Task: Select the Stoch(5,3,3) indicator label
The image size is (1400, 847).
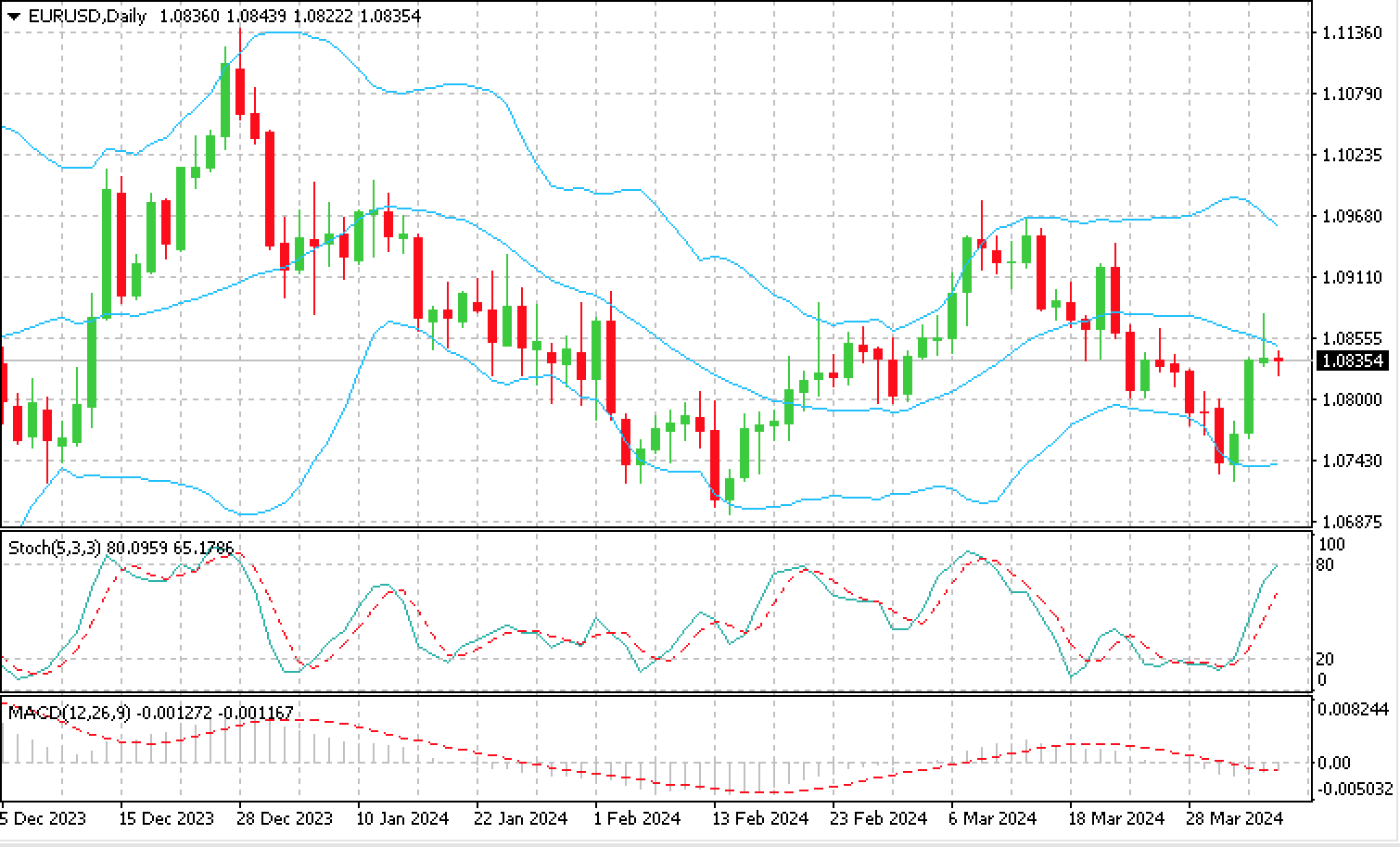Action: (54, 549)
